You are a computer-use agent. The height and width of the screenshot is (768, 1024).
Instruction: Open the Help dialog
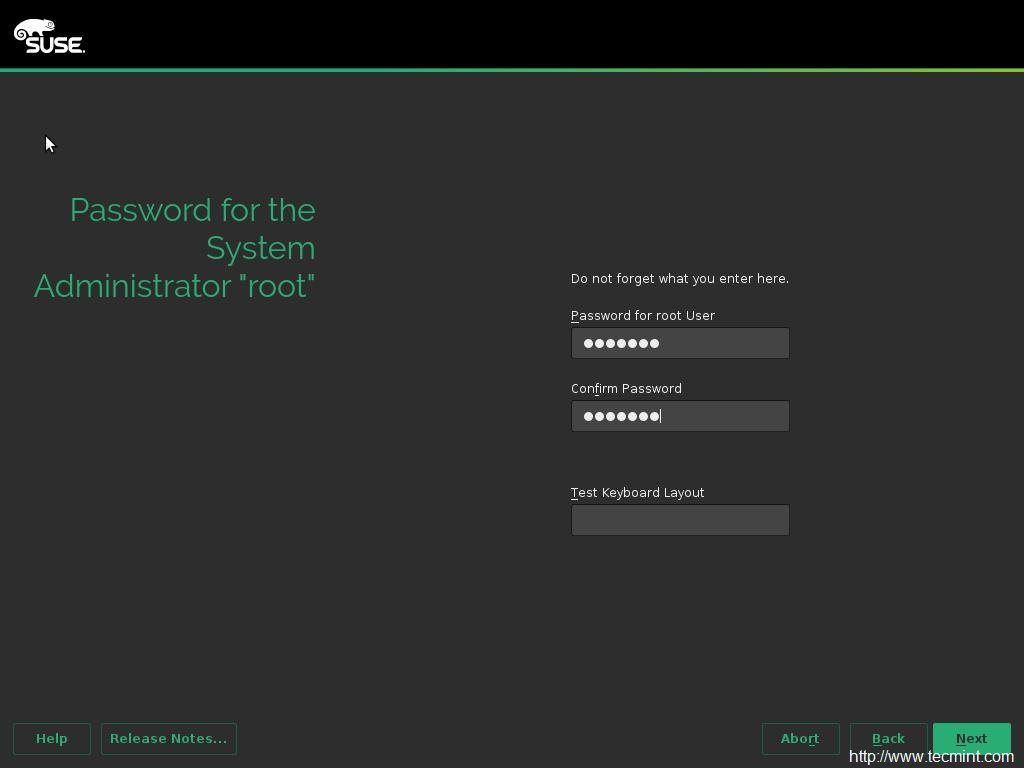[52, 739]
